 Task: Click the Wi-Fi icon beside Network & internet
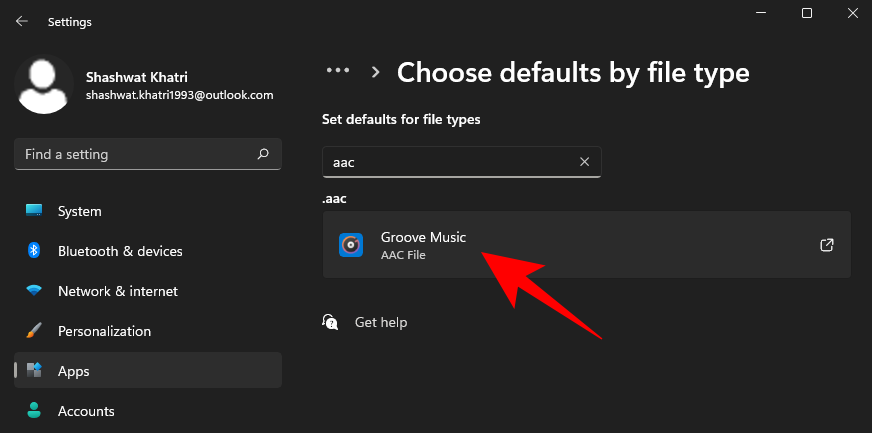click(34, 291)
